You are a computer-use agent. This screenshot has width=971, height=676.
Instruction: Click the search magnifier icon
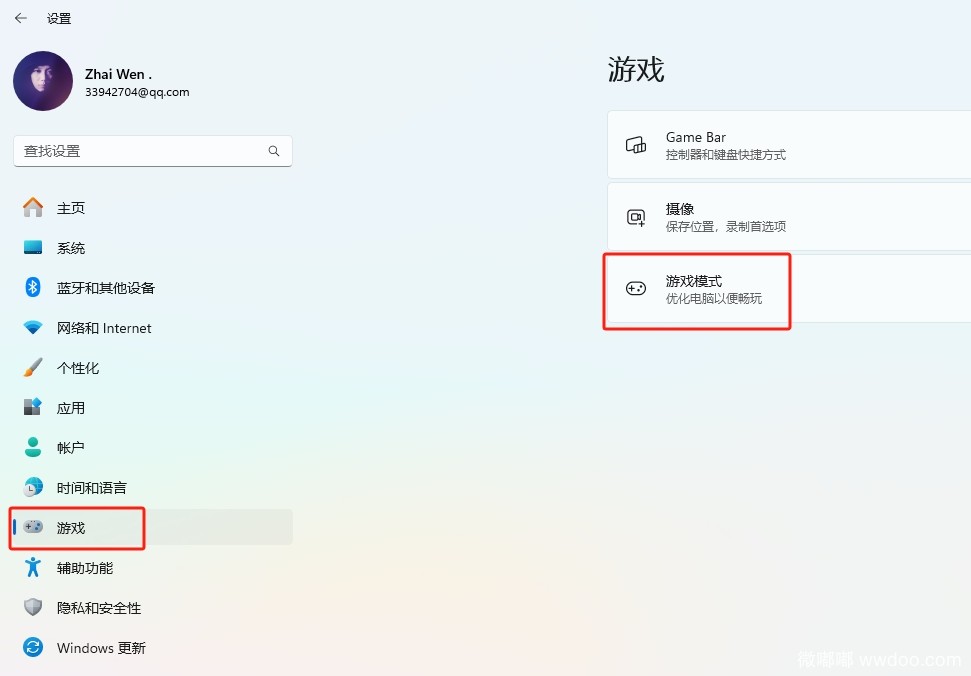(x=274, y=151)
